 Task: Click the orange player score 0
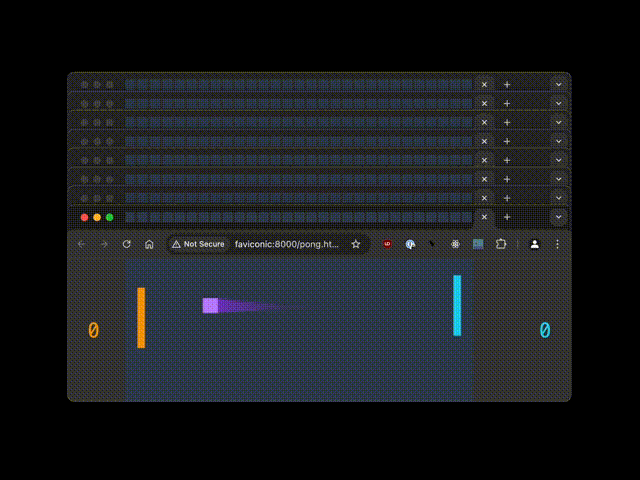click(x=93, y=330)
